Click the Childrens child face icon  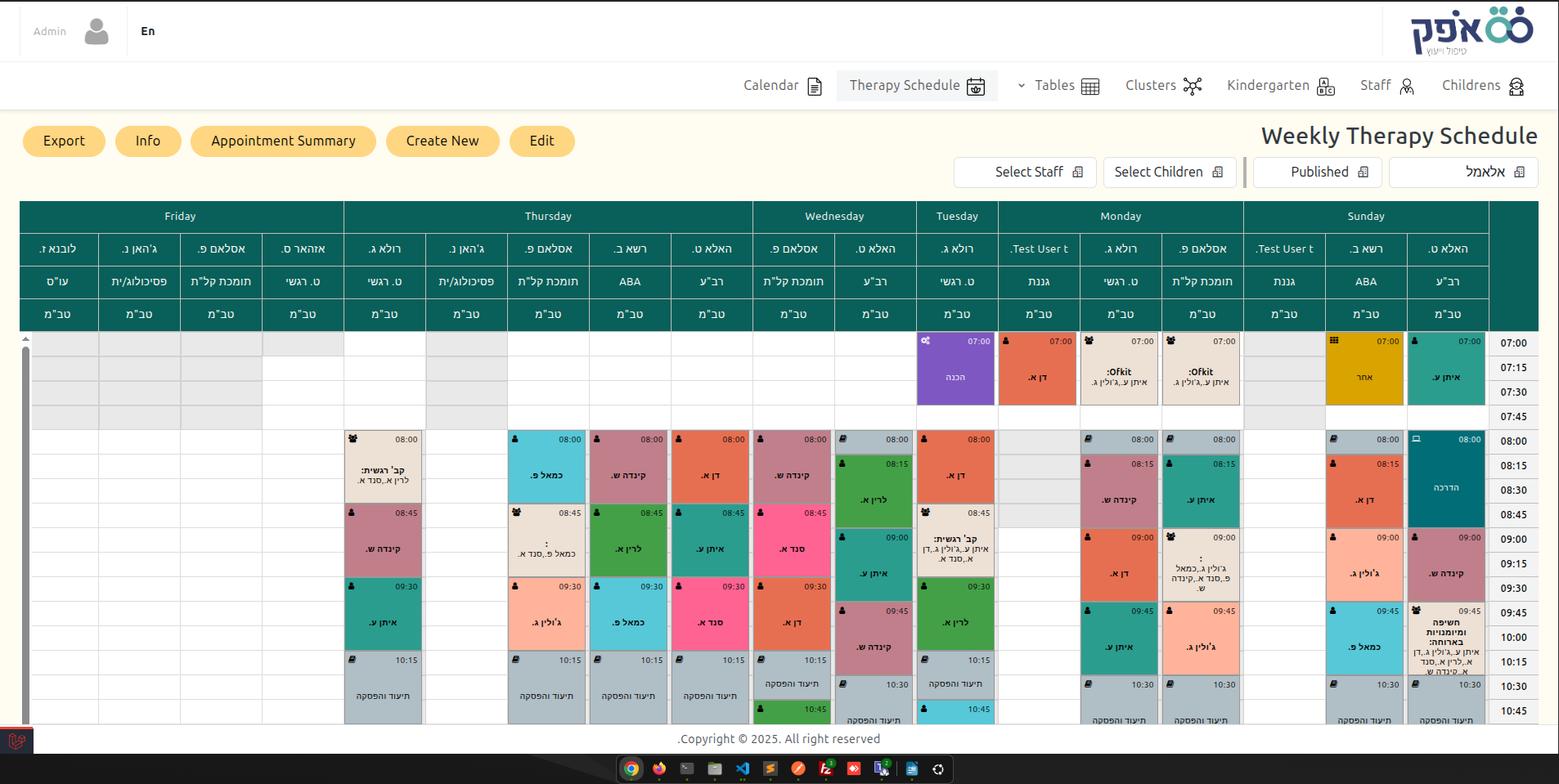1516,87
